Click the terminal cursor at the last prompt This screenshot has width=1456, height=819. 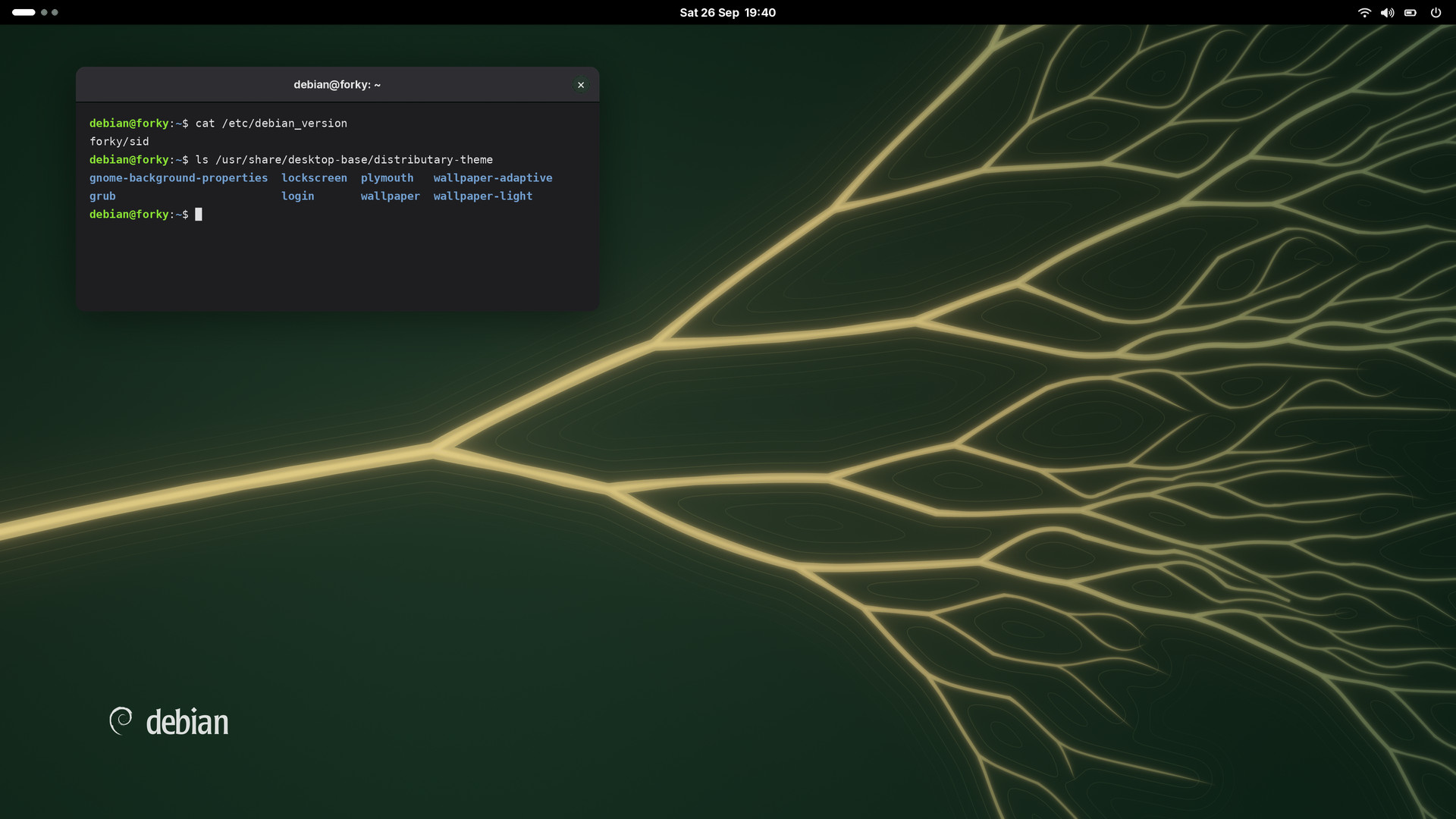(x=199, y=215)
